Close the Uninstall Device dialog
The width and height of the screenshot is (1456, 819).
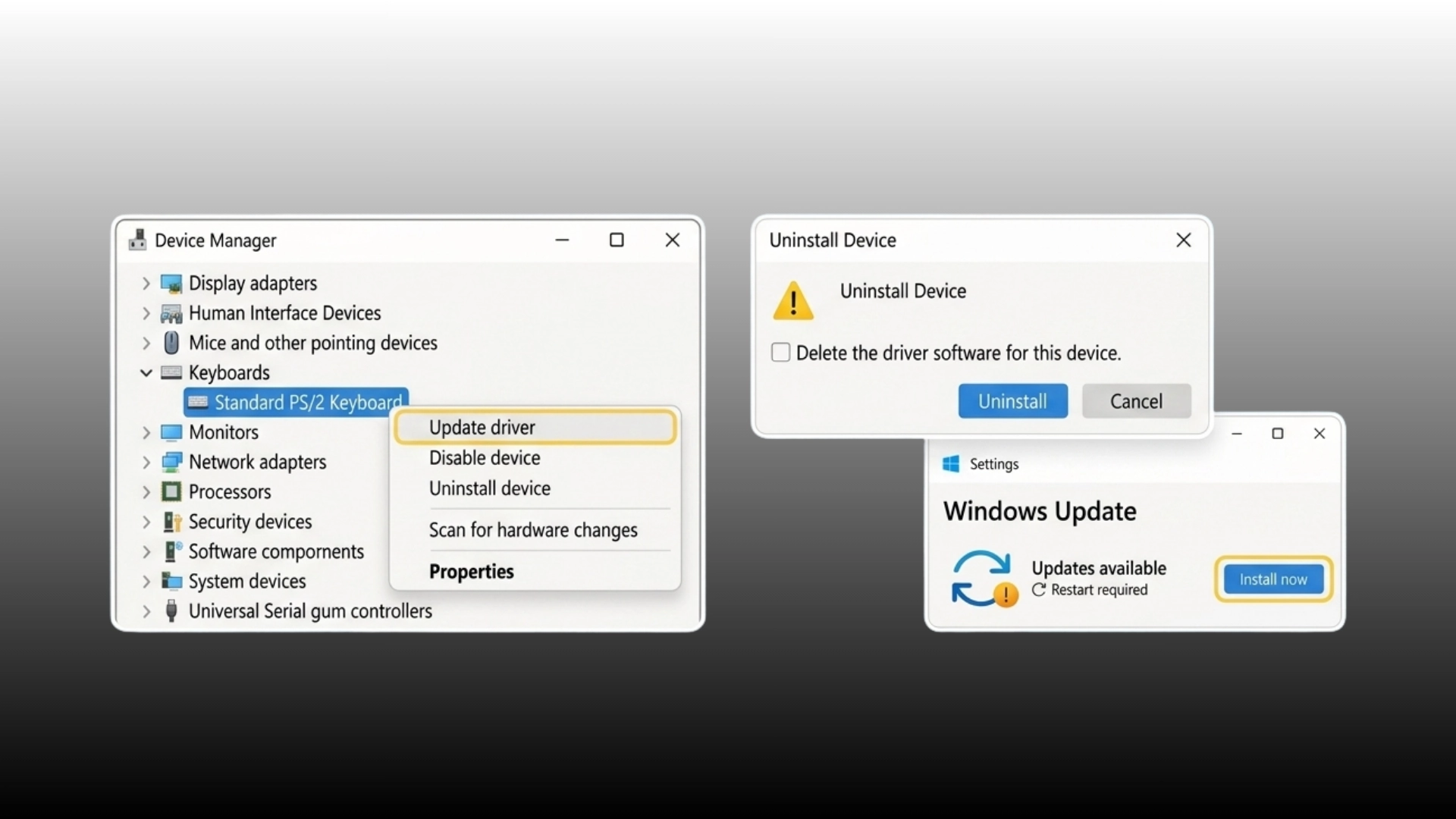pyautogui.click(x=1183, y=240)
